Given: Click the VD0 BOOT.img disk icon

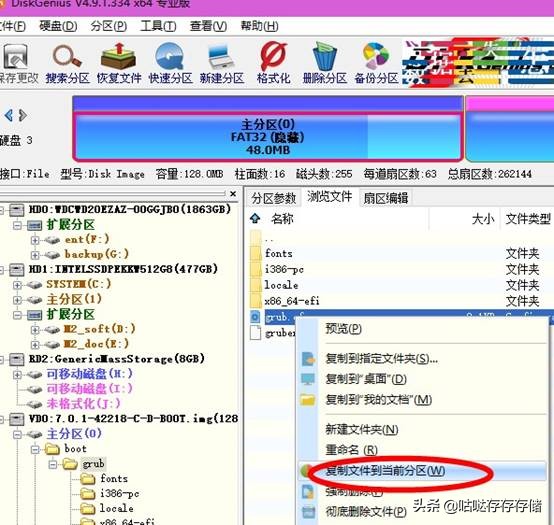Looking at the screenshot, I should 16,419.
